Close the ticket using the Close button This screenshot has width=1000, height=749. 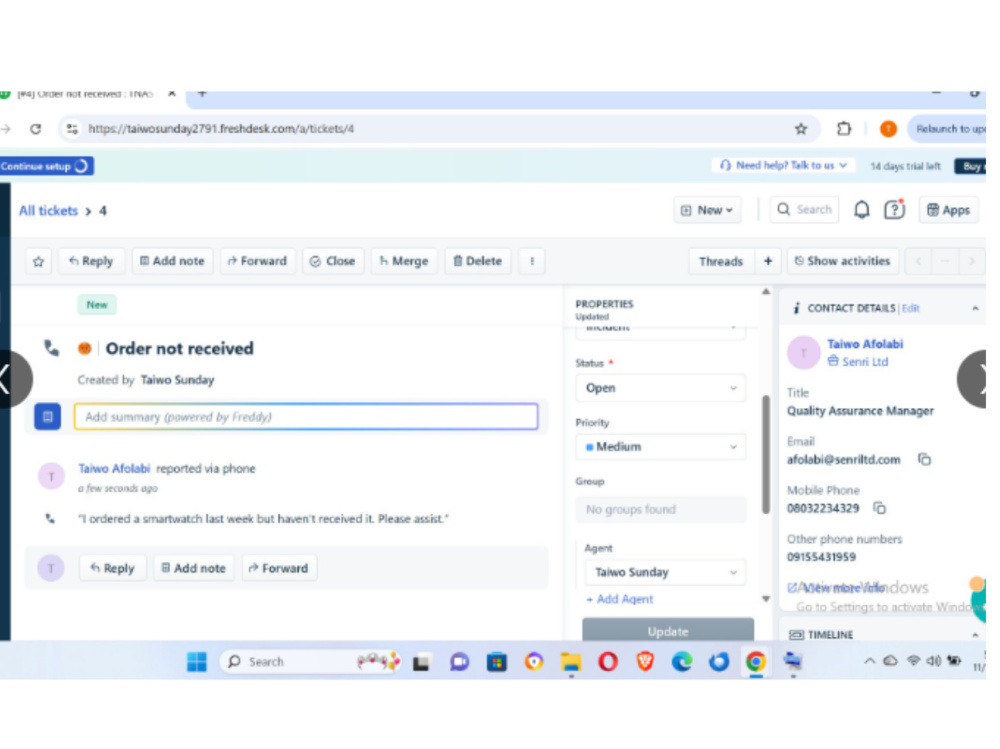(332, 262)
